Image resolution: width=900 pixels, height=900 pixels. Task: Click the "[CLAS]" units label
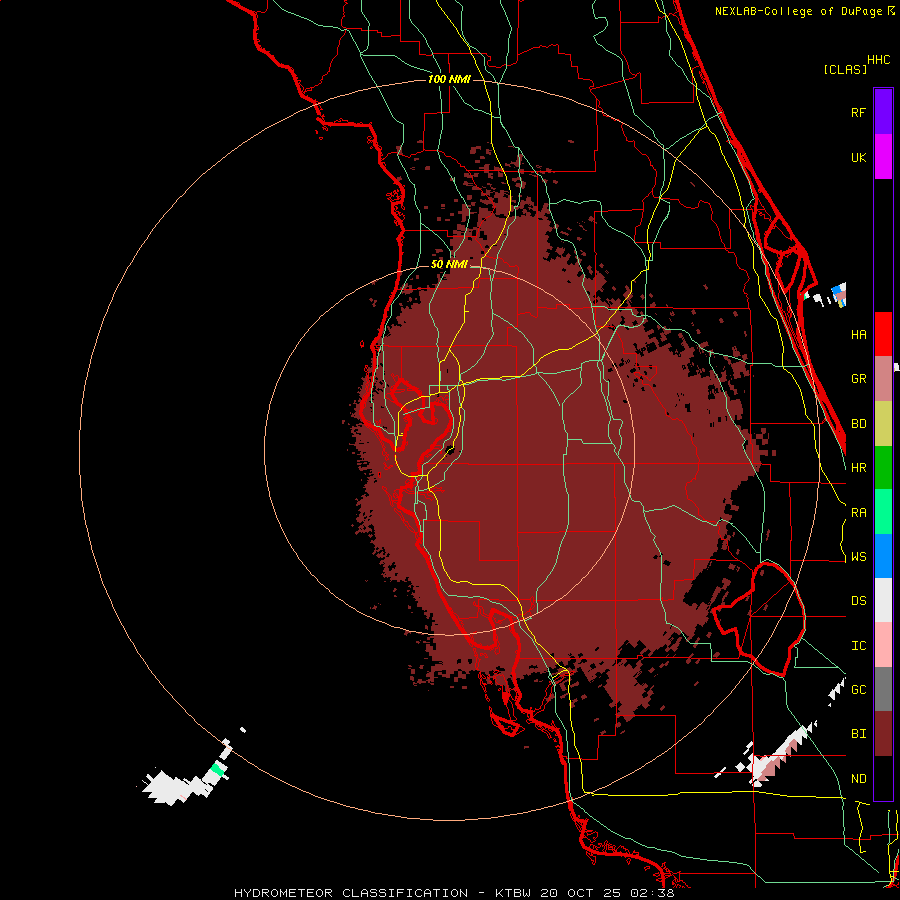(845, 70)
